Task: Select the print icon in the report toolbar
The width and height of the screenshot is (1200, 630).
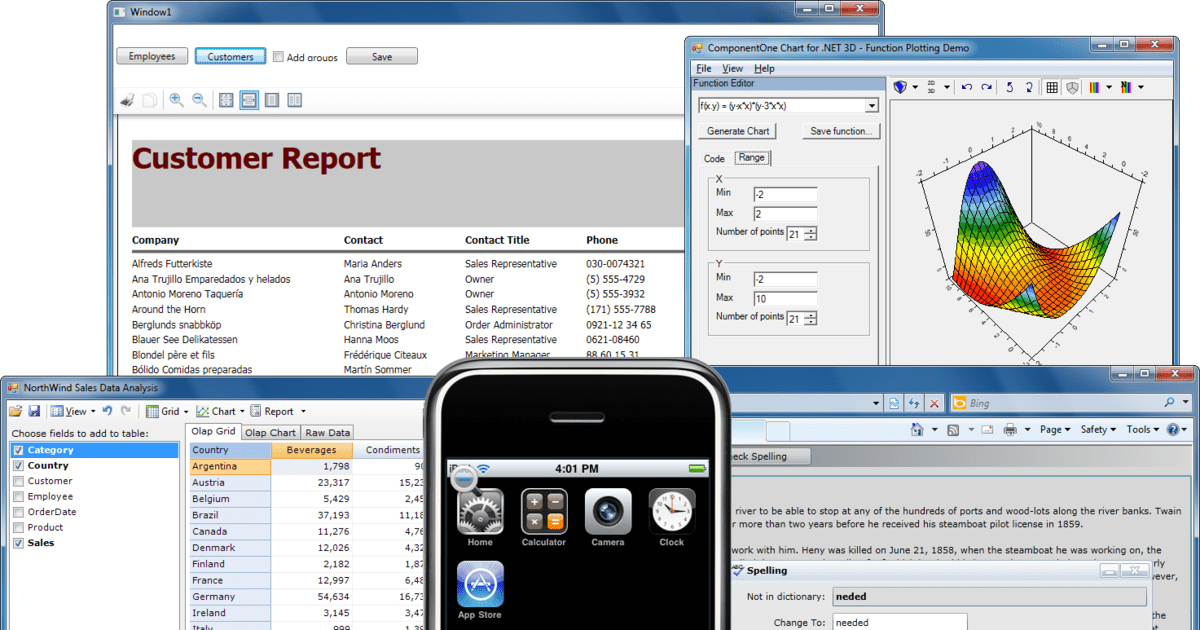Action: click(x=127, y=100)
